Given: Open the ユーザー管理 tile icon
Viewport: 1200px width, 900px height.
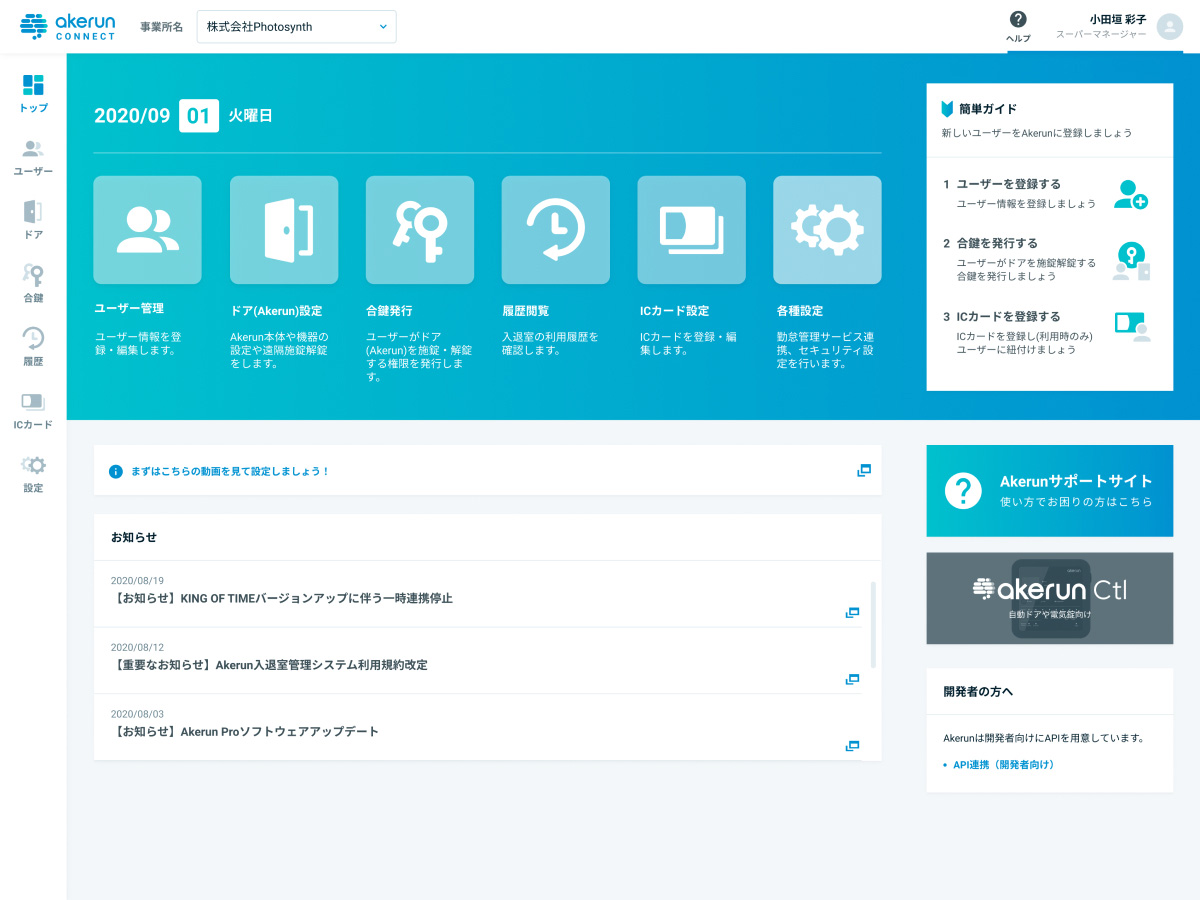Looking at the screenshot, I should pyautogui.click(x=147, y=230).
